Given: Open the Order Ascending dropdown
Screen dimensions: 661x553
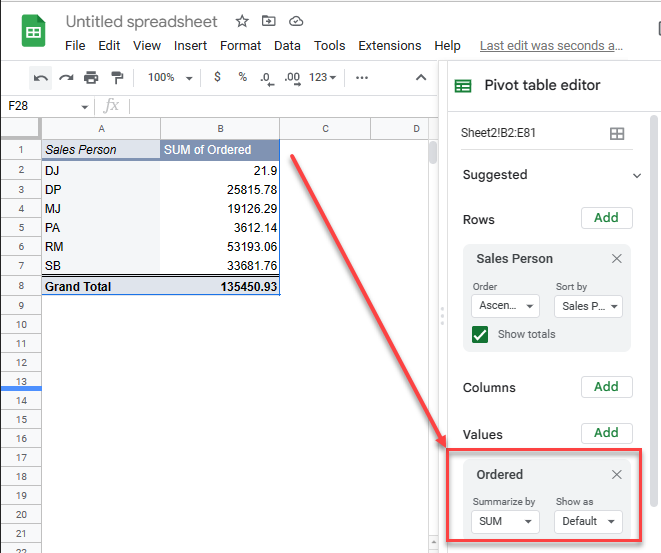Looking at the screenshot, I should 504,306.
